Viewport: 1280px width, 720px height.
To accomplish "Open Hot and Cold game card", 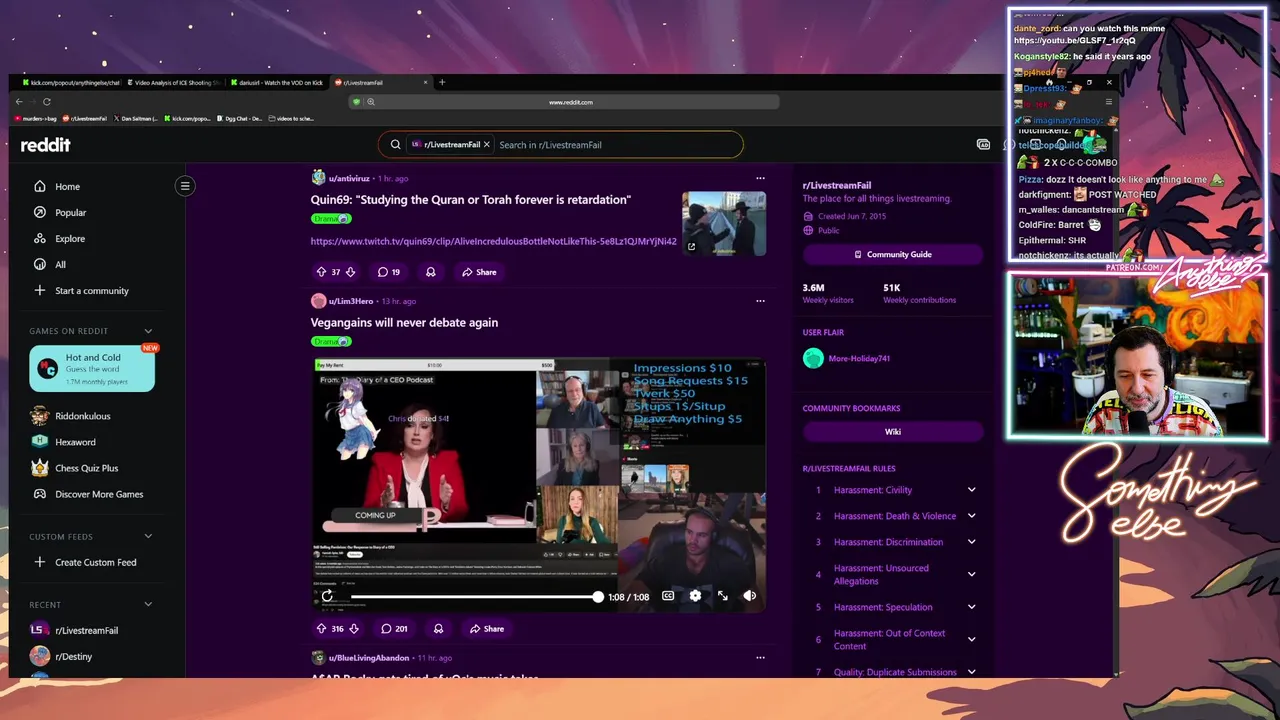I will click(x=92, y=369).
